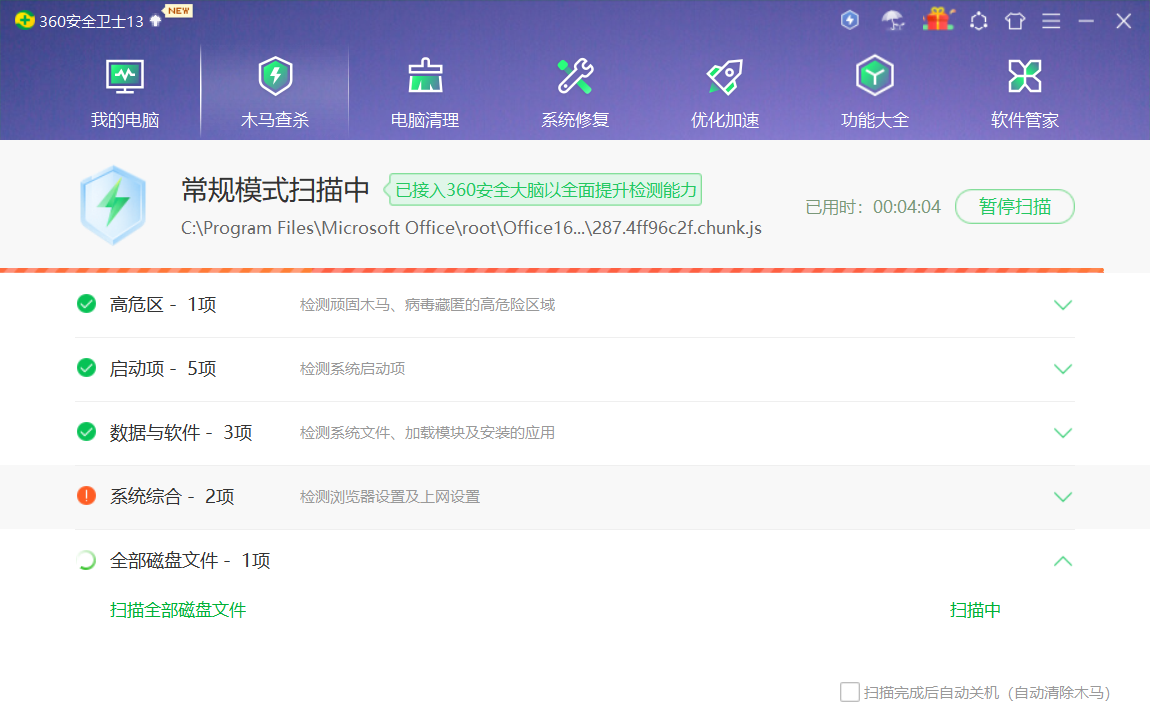Screen dimensions: 1150x725
Task: Click green check status icon for 高危区
Action: [x=87, y=303]
